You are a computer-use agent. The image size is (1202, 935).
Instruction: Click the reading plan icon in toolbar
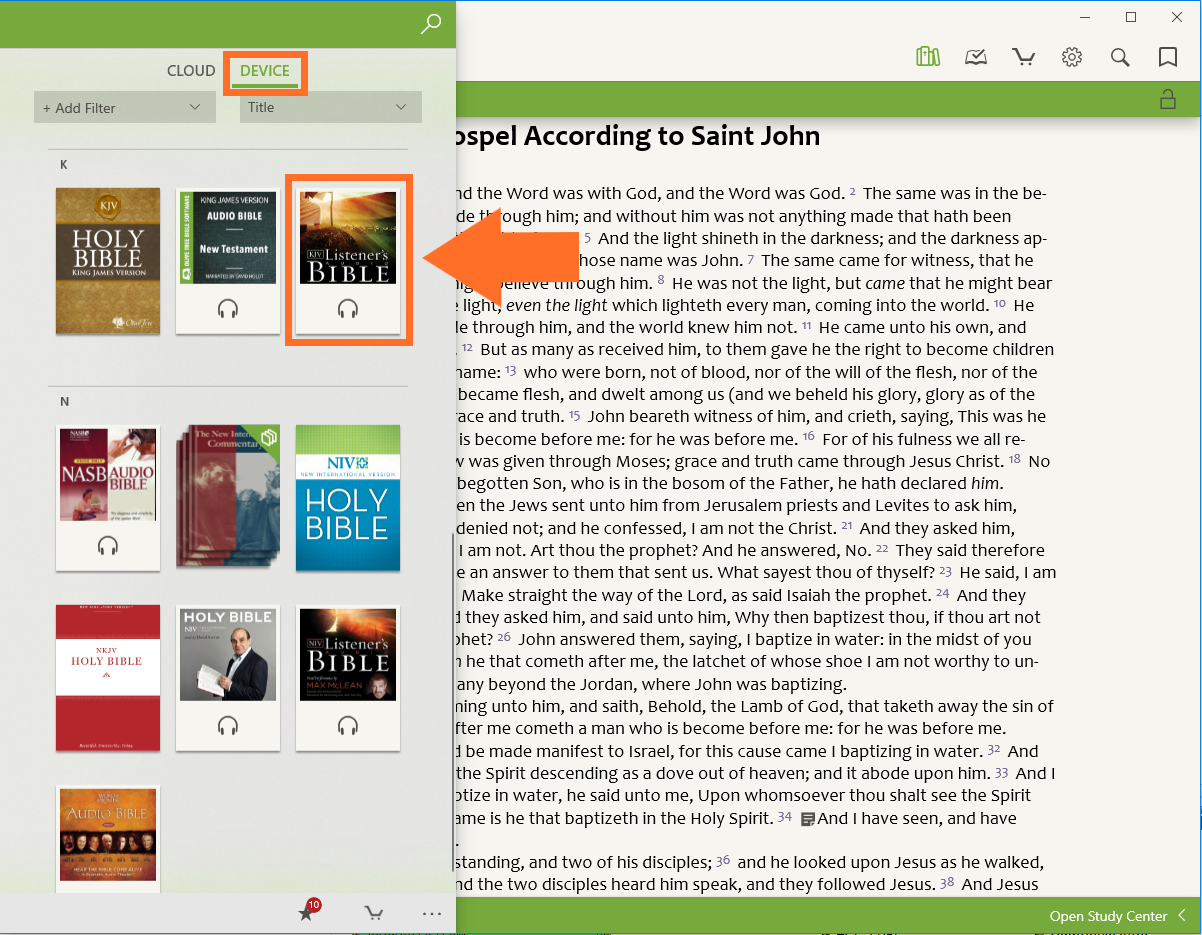976,57
